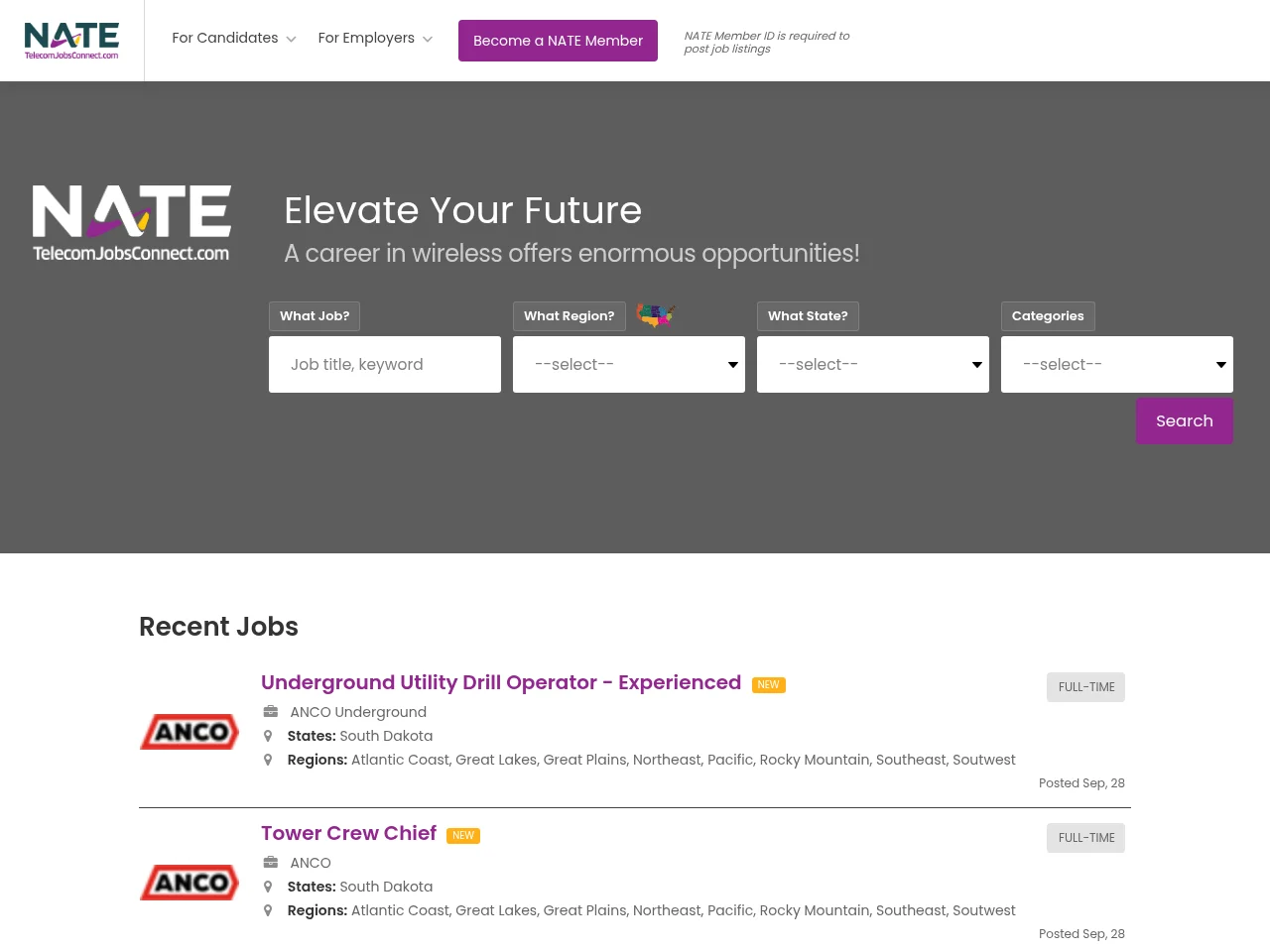Click the What Region? label
This screenshot has height=952, width=1270.
tap(570, 316)
